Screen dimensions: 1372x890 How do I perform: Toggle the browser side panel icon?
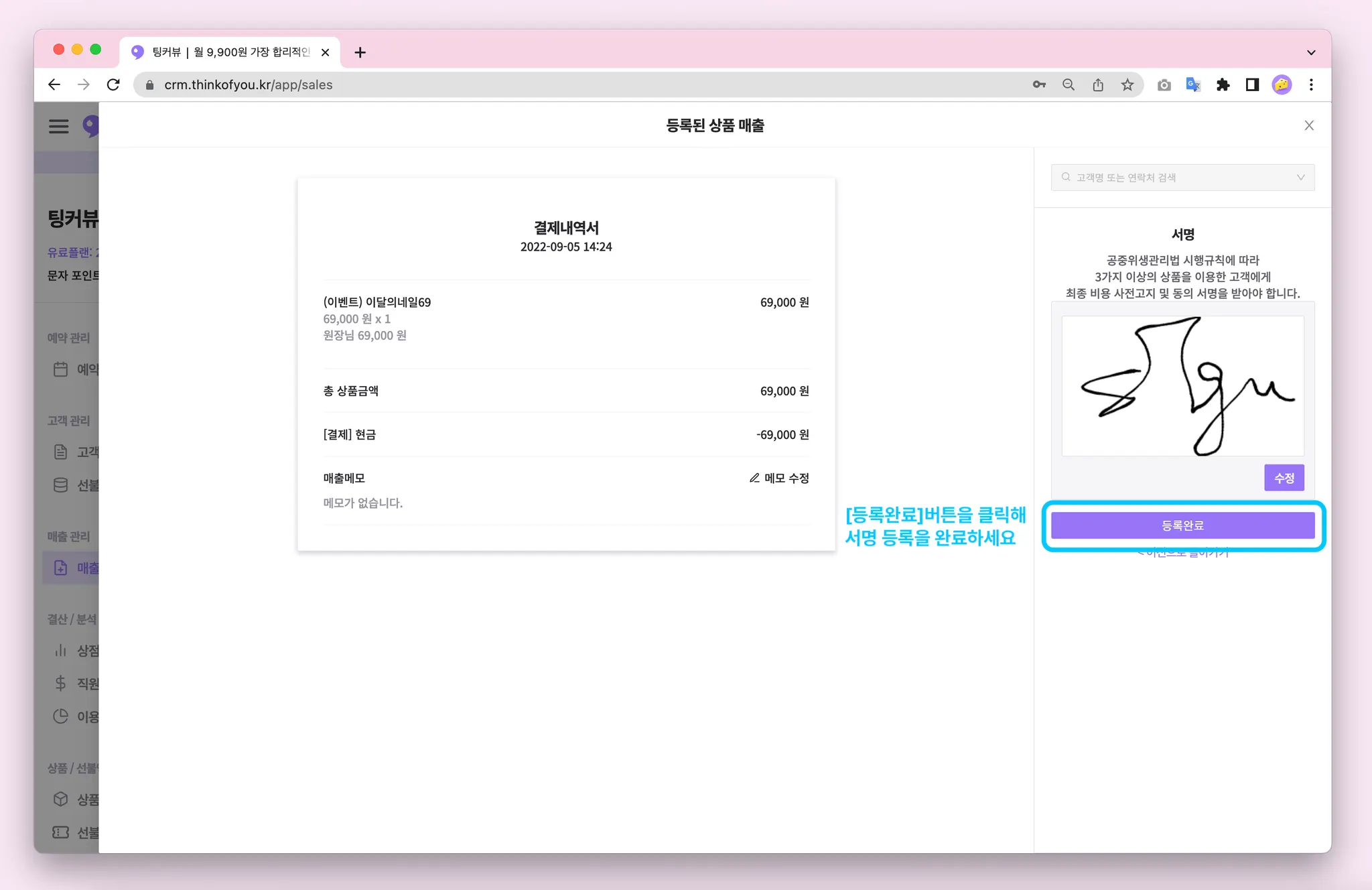coord(1252,84)
